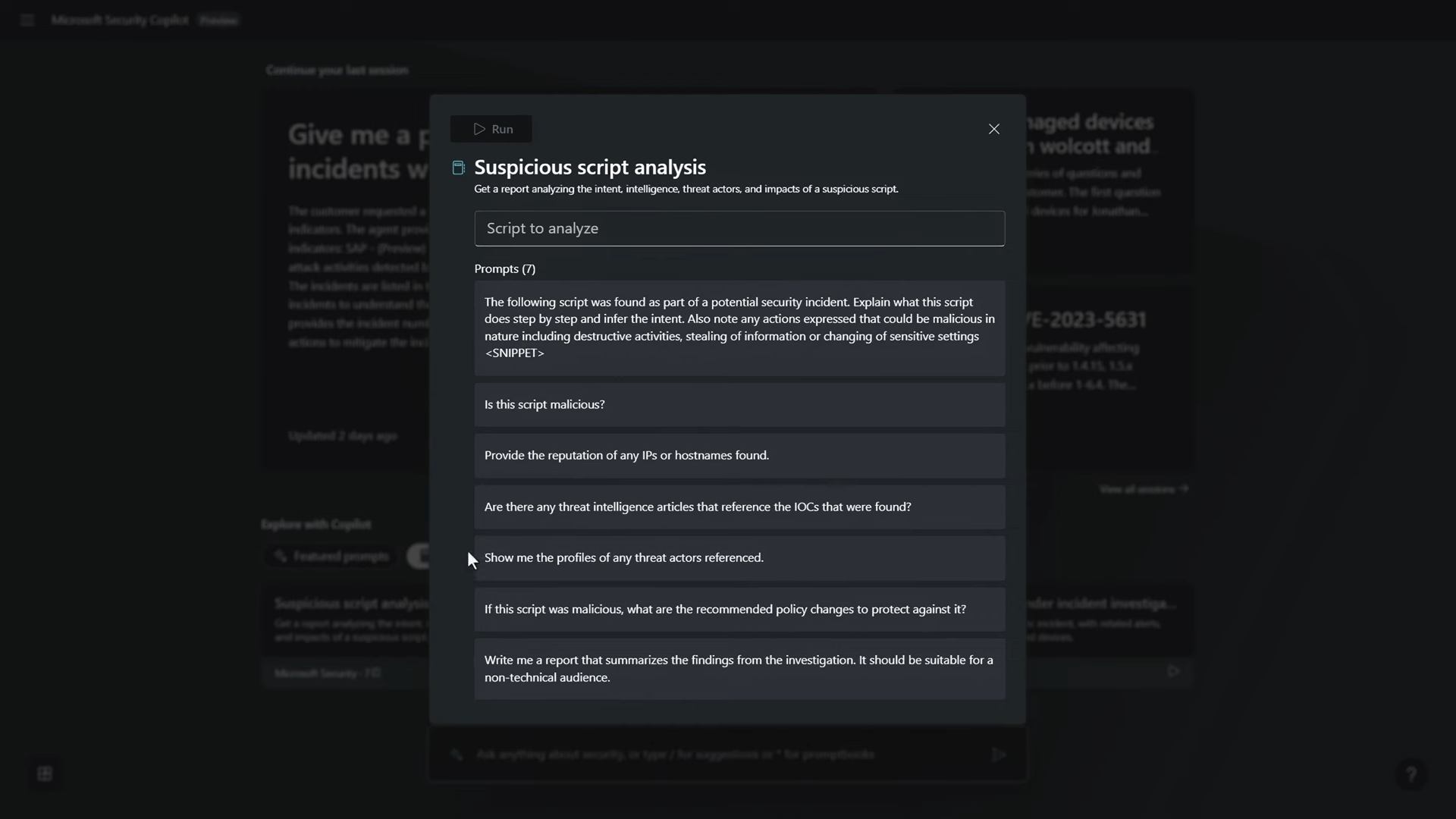This screenshot has height=819, width=1456.
Task: Close the suspicious script analysis dialog
Action: click(x=993, y=128)
